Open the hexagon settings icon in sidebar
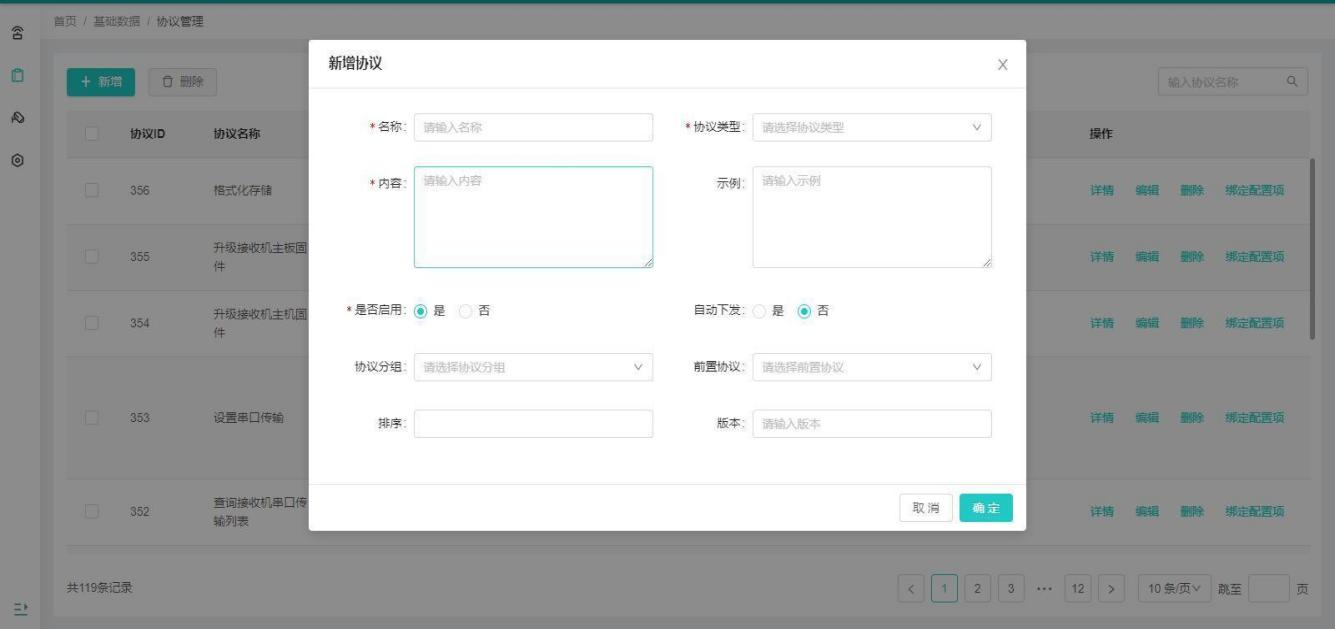1335x629 pixels. 17,160
